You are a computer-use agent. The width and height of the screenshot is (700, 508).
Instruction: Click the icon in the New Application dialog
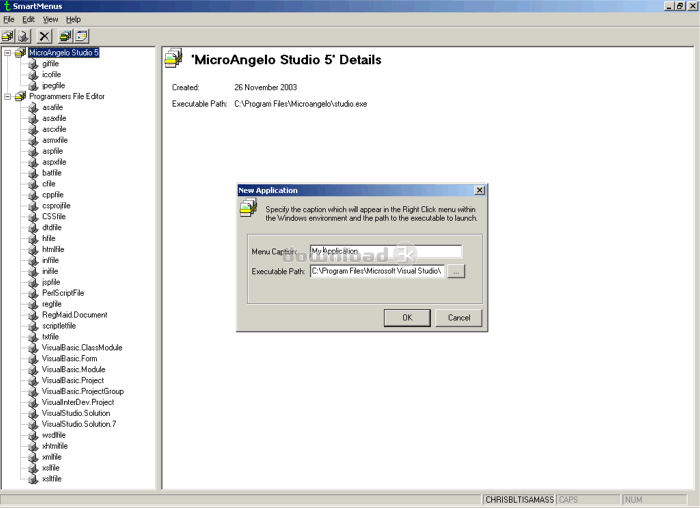[248, 208]
